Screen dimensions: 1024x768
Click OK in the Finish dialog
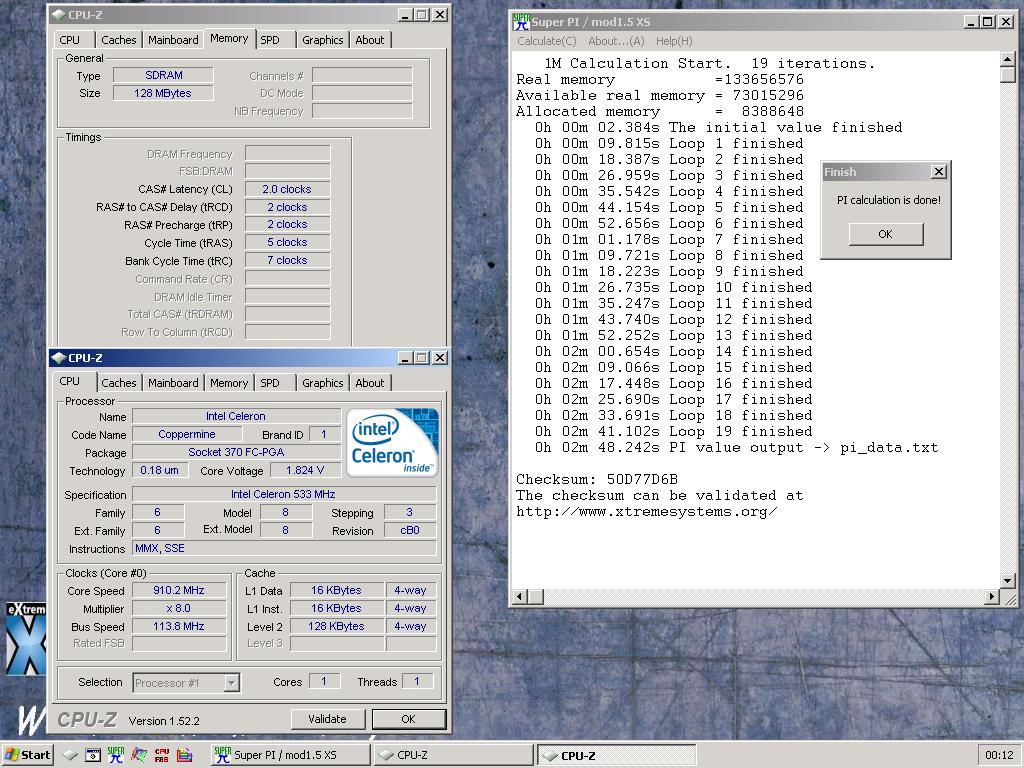pyautogui.click(x=886, y=234)
